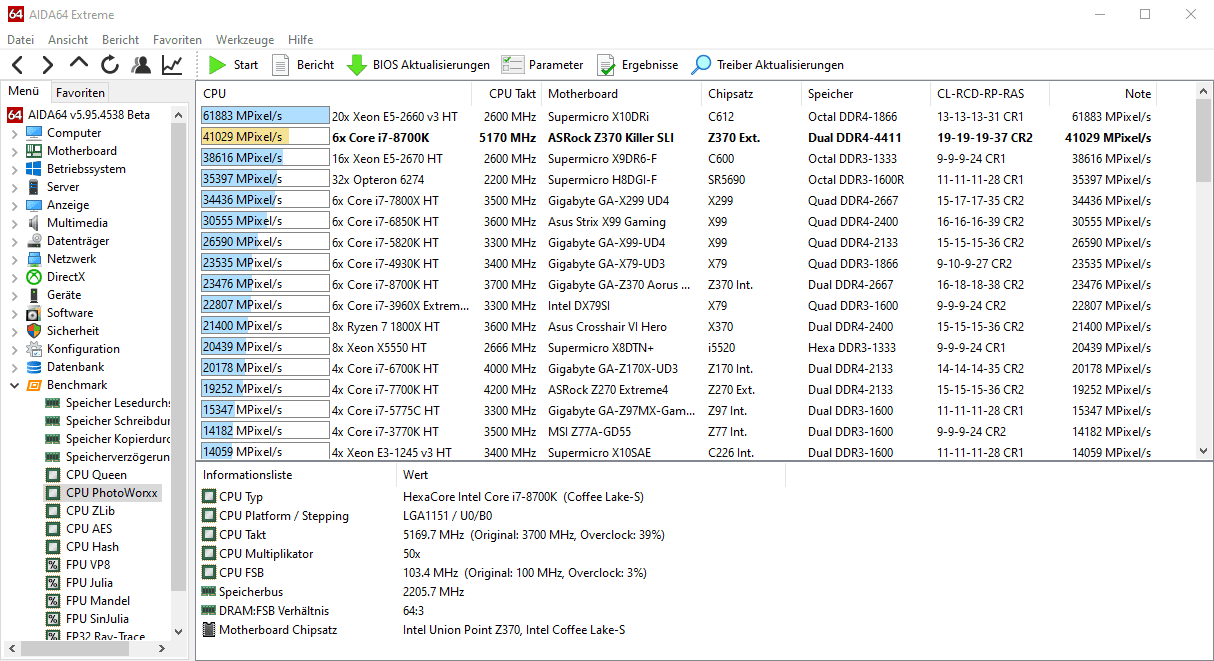Viewport: 1214px width, 661px height.
Task: Open the Bericht menu in the menu bar
Action: pyautogui.click(x=121, y=40)
